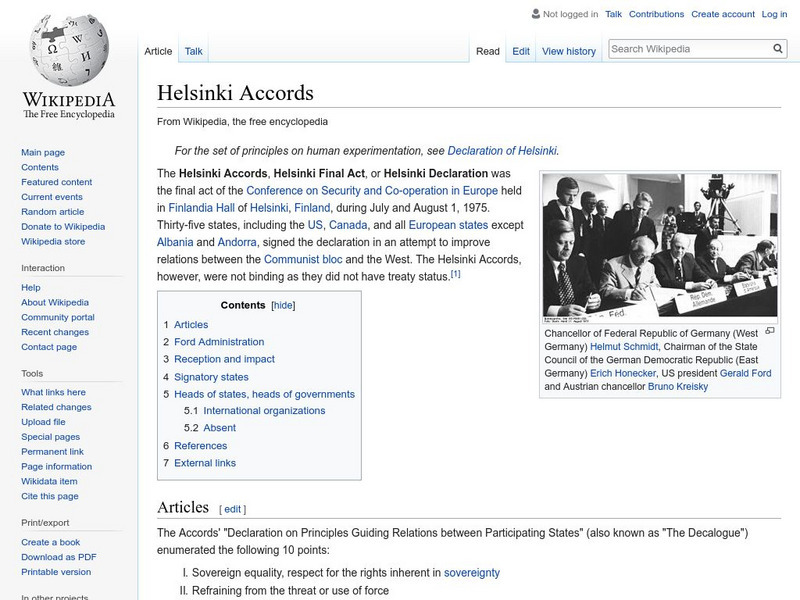The width and height of the screenshot is (800, 600).
Task: Jump to Heads of states, heads of governments
Action: coord(264,394)
